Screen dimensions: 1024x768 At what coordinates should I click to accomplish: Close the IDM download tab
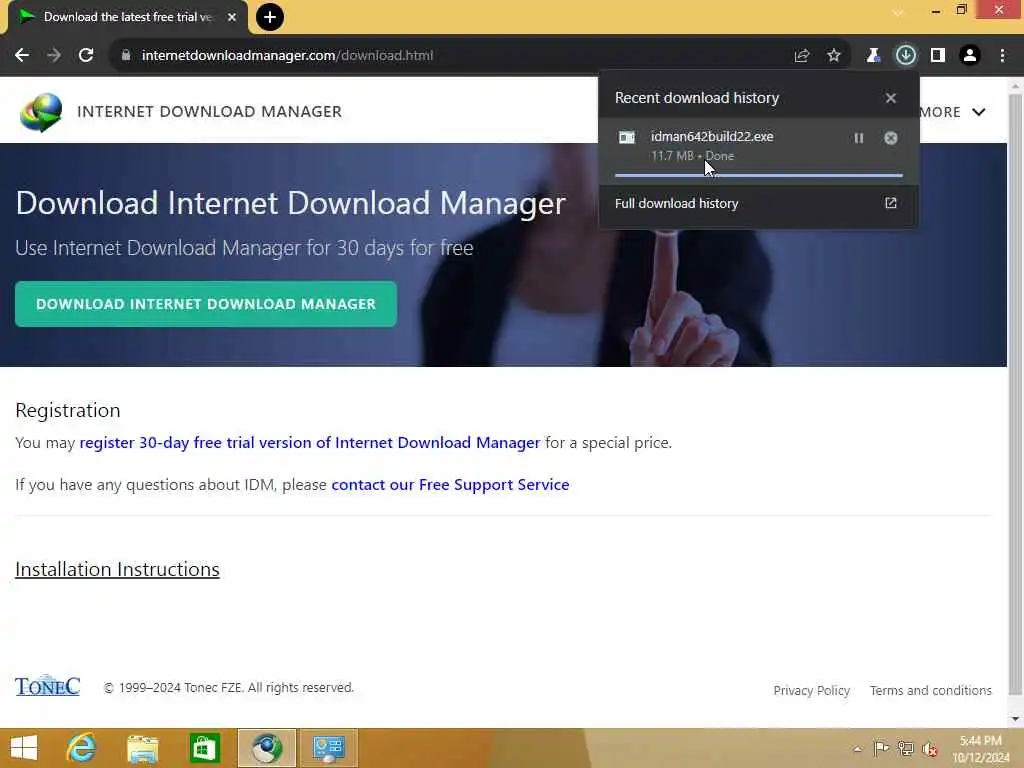232,17
